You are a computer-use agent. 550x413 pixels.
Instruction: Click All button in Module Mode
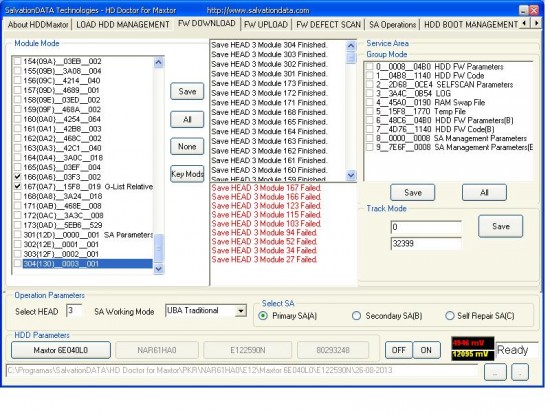coord(187,119)
